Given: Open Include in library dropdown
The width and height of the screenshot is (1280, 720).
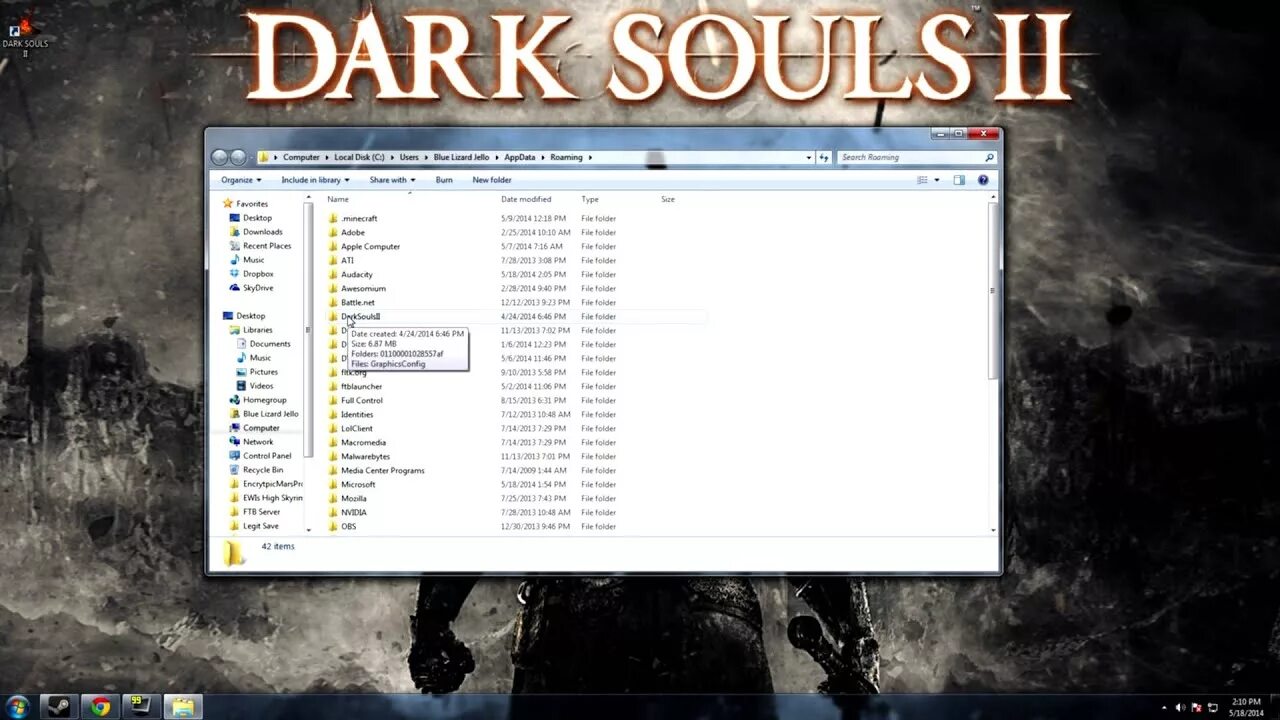Looking at the screenshot, I should pos(316,180).
